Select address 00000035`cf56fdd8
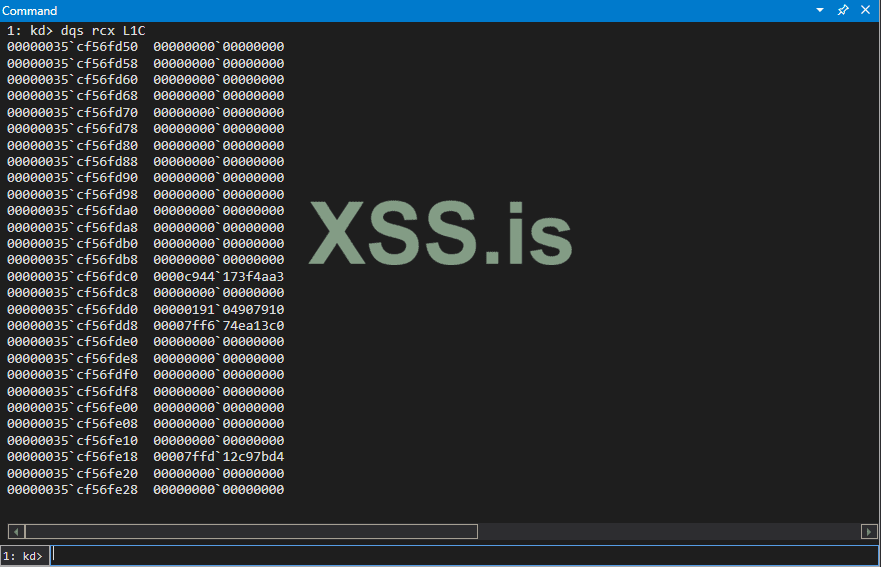The width and height of the screenshot is (881, 567). pyautogui.click(x=72, y=325)
